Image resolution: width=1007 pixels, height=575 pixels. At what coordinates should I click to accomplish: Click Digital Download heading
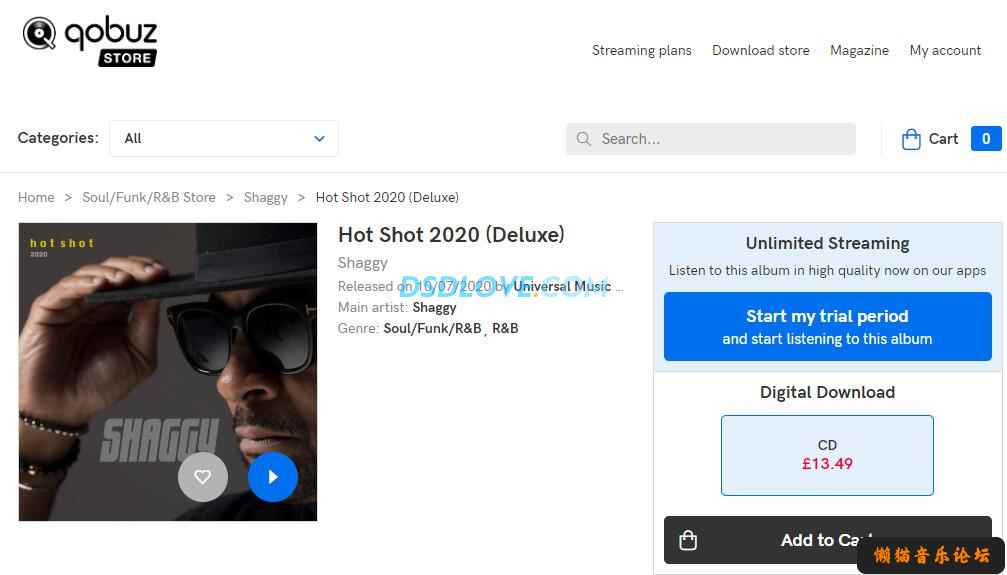click(x=827, y=392)
